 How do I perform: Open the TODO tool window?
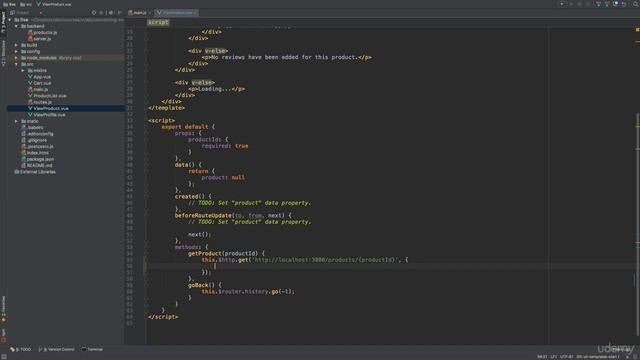(20, 349)
